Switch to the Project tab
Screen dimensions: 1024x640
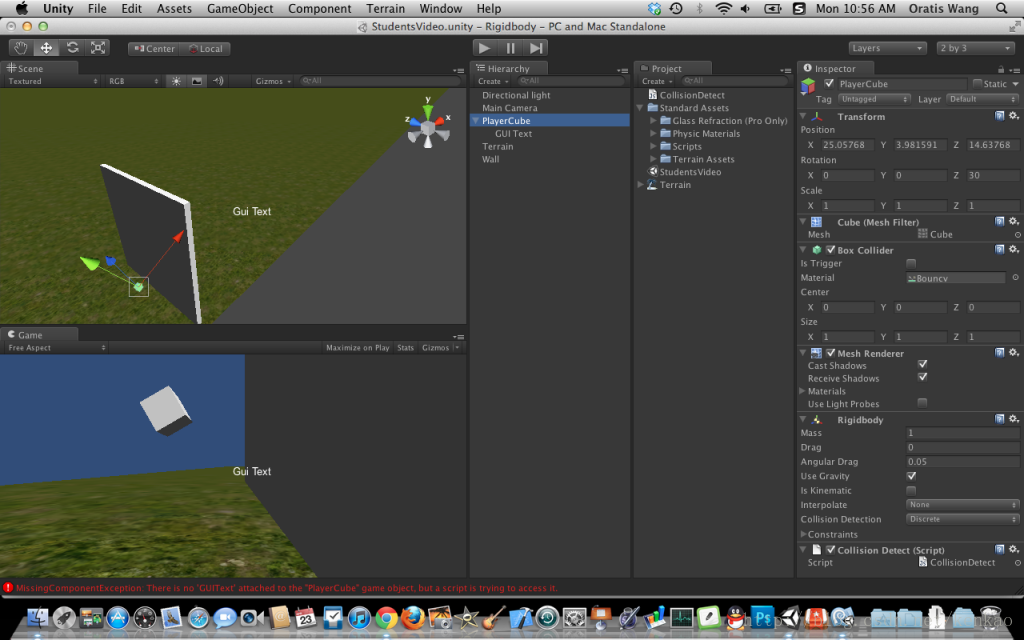click(673, 69)
